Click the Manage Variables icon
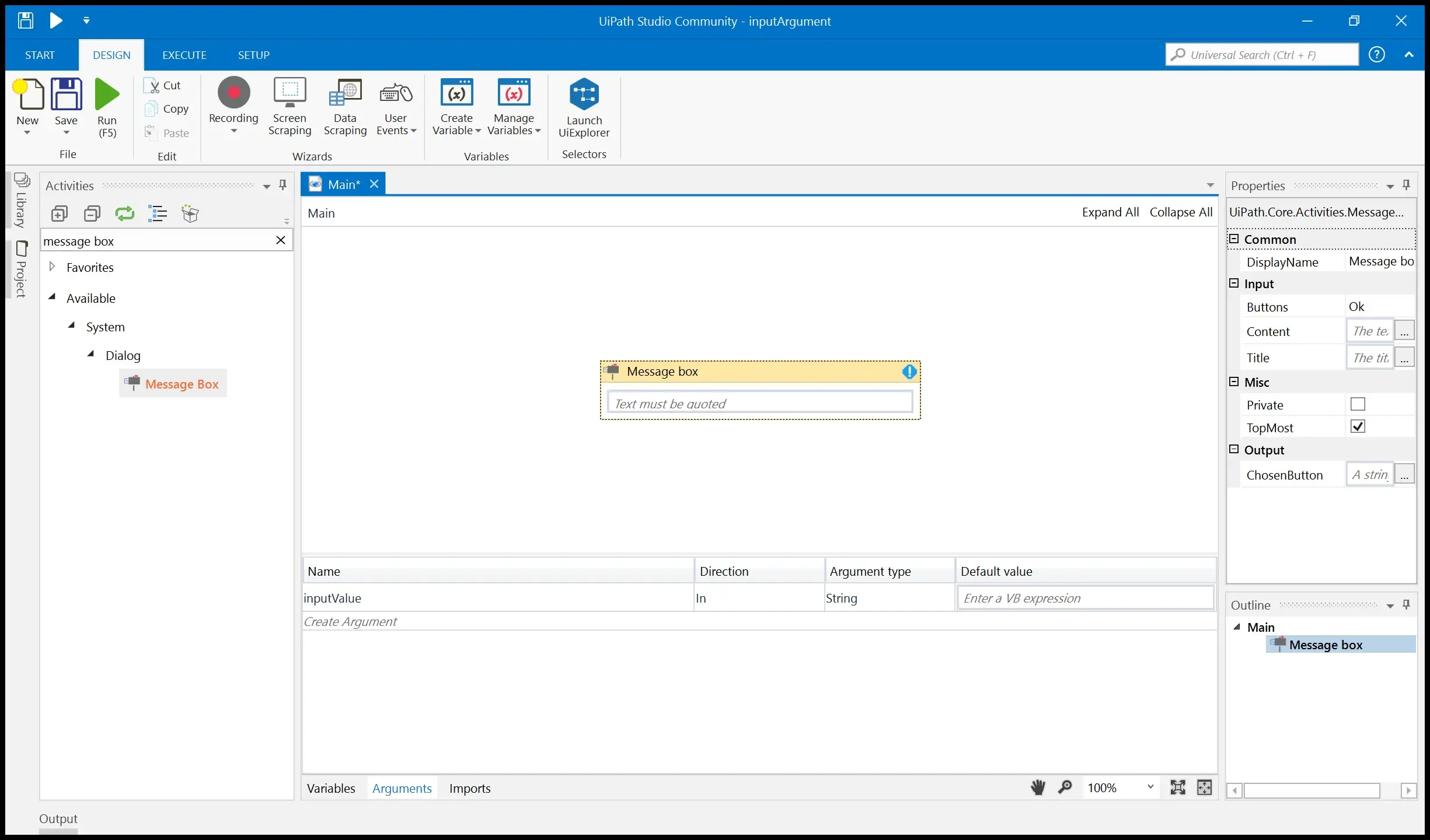The width and height of the screenshot is (1430, 840). [x=514, y=93]
